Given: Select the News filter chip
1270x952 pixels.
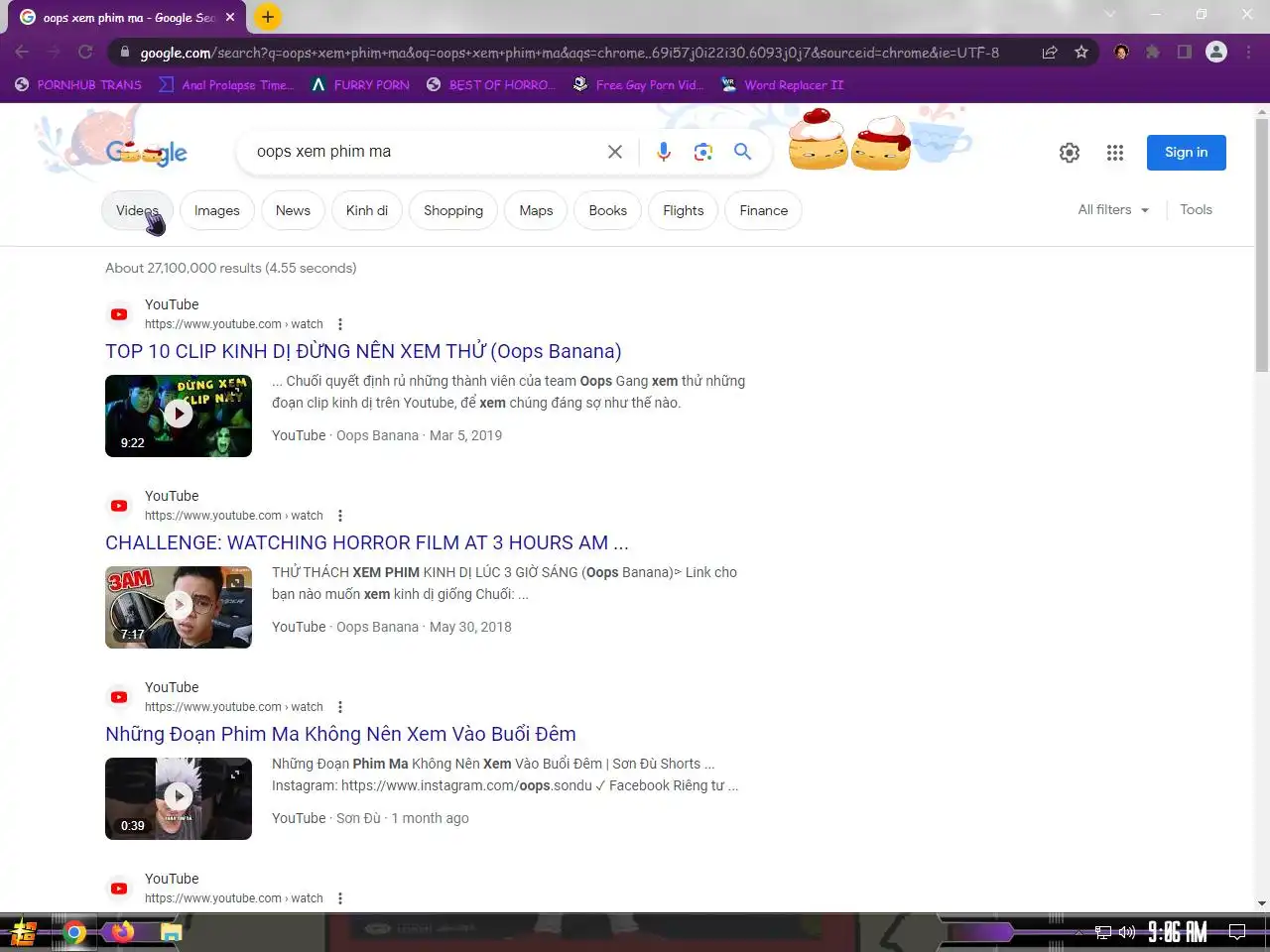Looking at the screenshot, I should [293, 210].
